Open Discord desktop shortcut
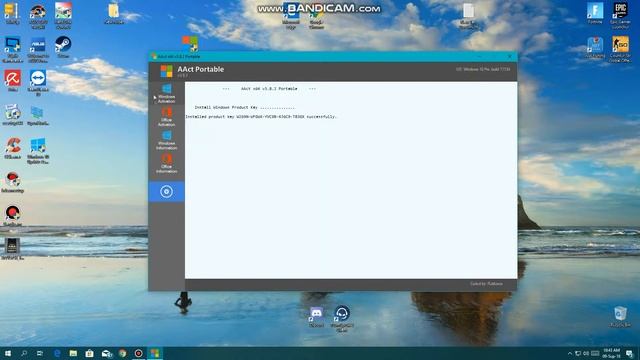 pos(316,317)
